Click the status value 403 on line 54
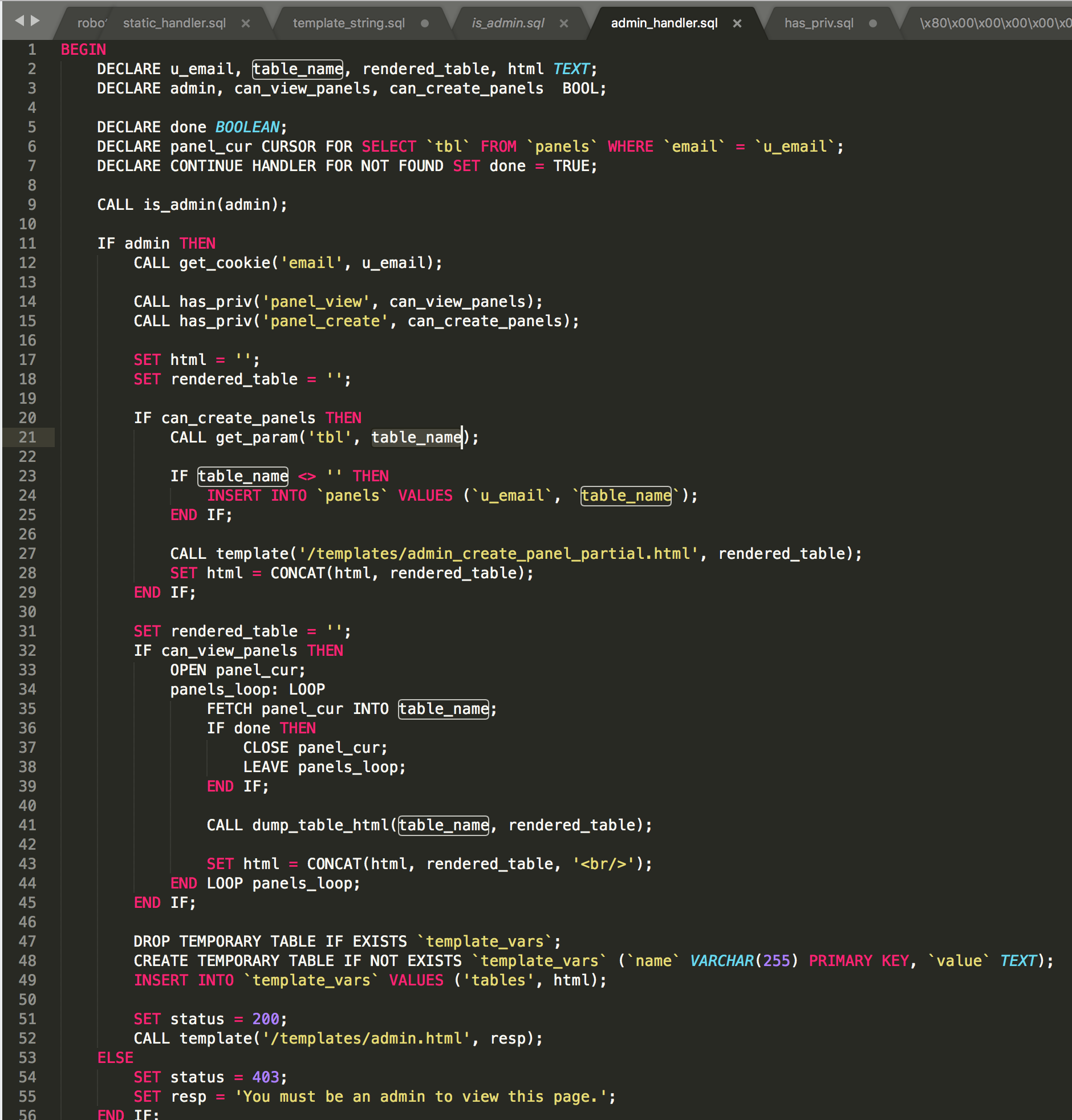1072x1120 pixels. click(x=265, y=1077)
